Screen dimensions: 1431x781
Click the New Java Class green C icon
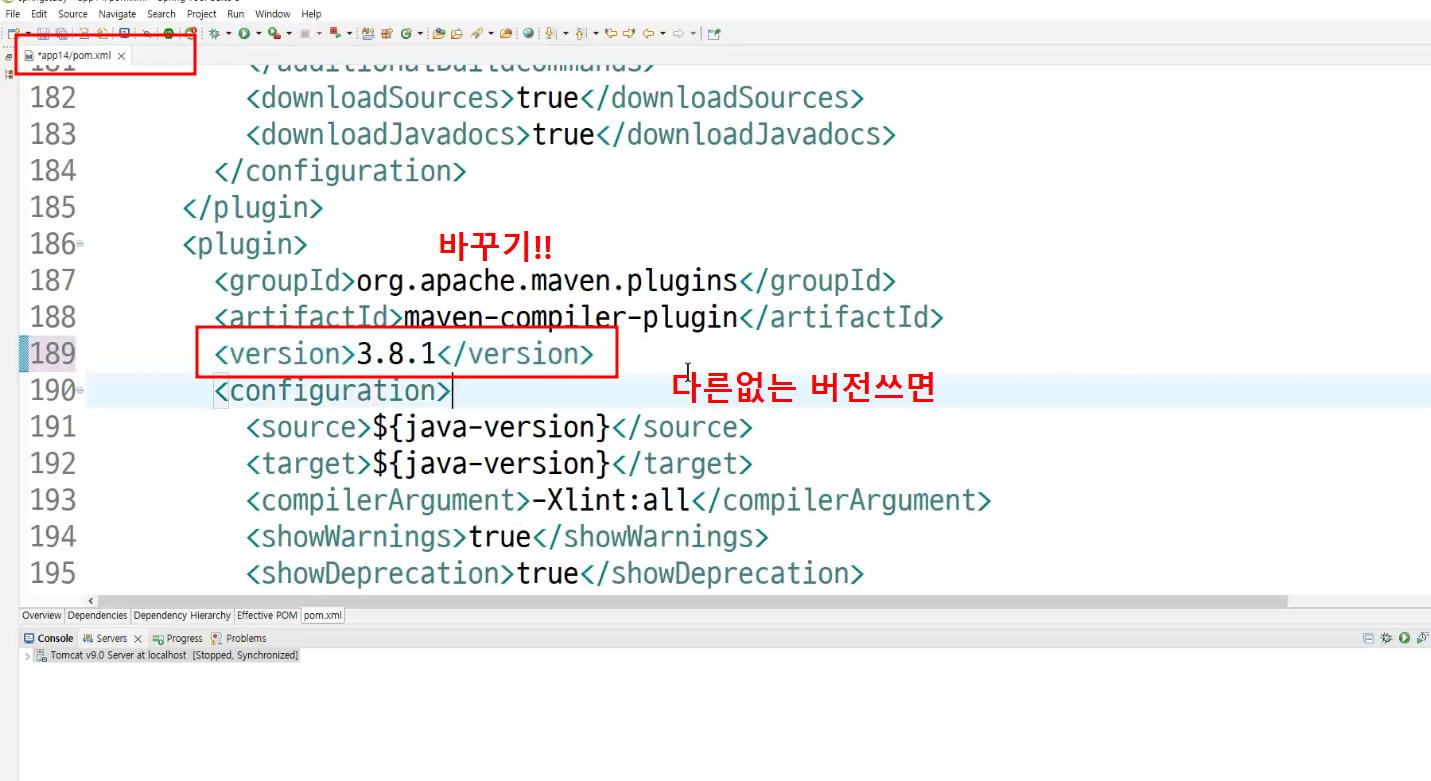tap(406, 33)
